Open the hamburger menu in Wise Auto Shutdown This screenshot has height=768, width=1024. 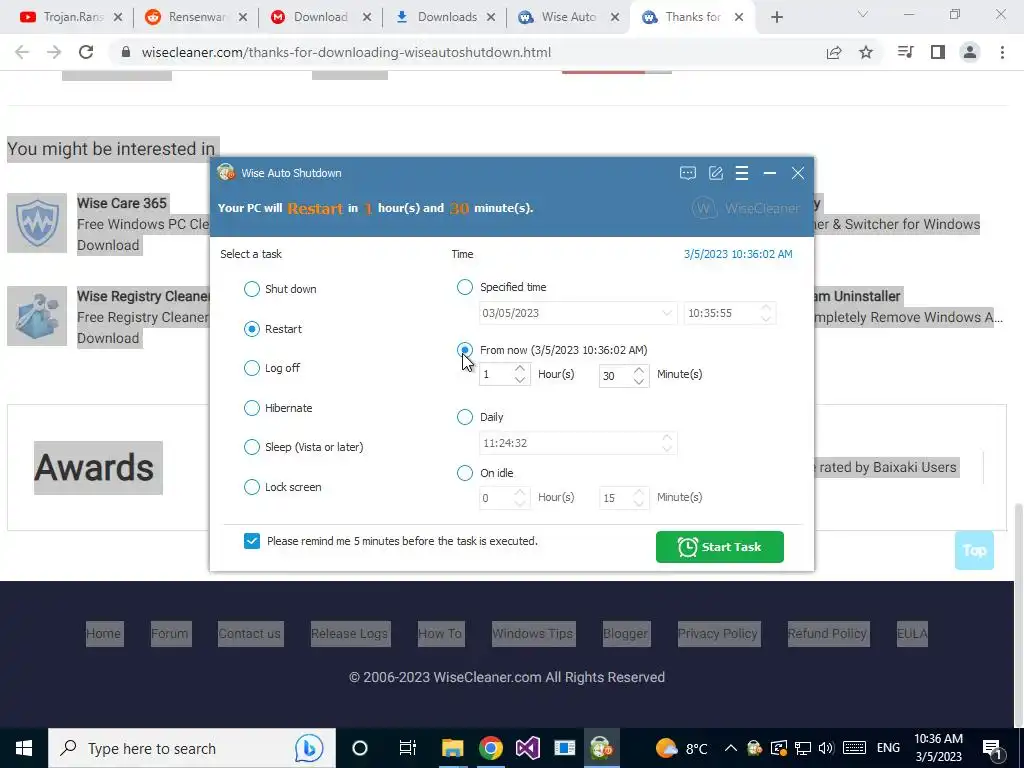742,173
